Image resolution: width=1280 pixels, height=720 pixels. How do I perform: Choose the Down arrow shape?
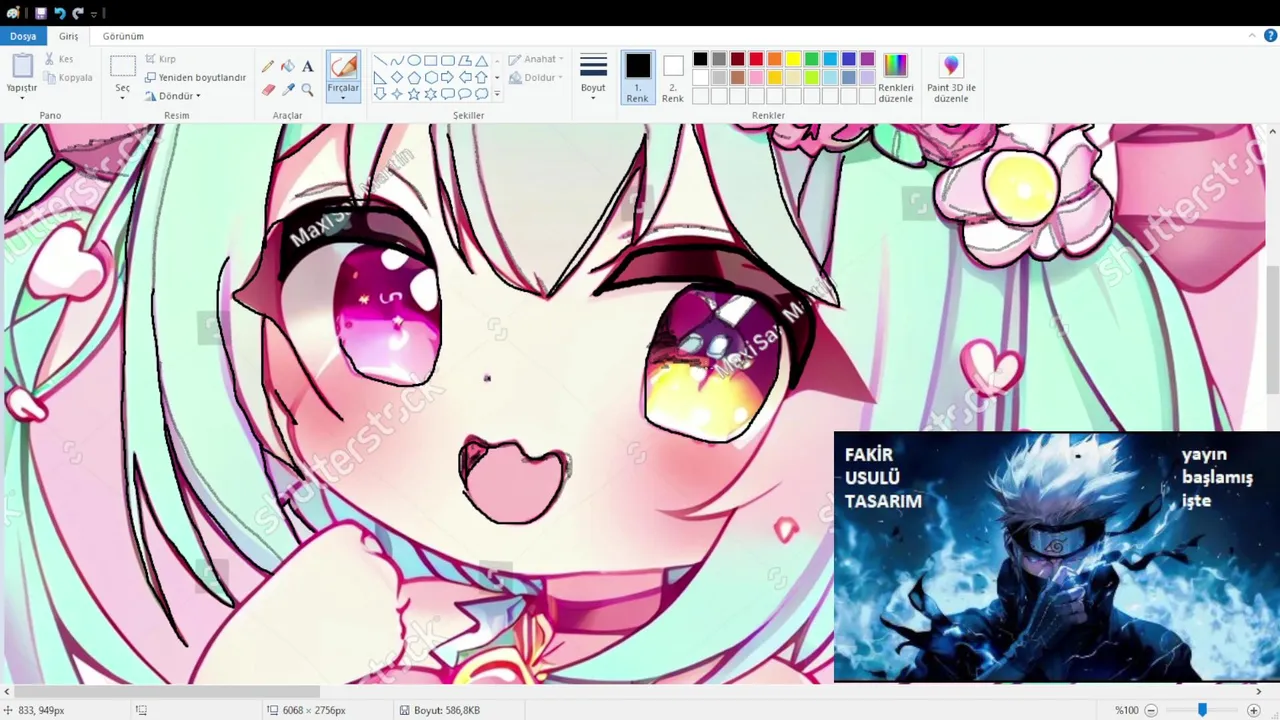click(x=380, y=94)
